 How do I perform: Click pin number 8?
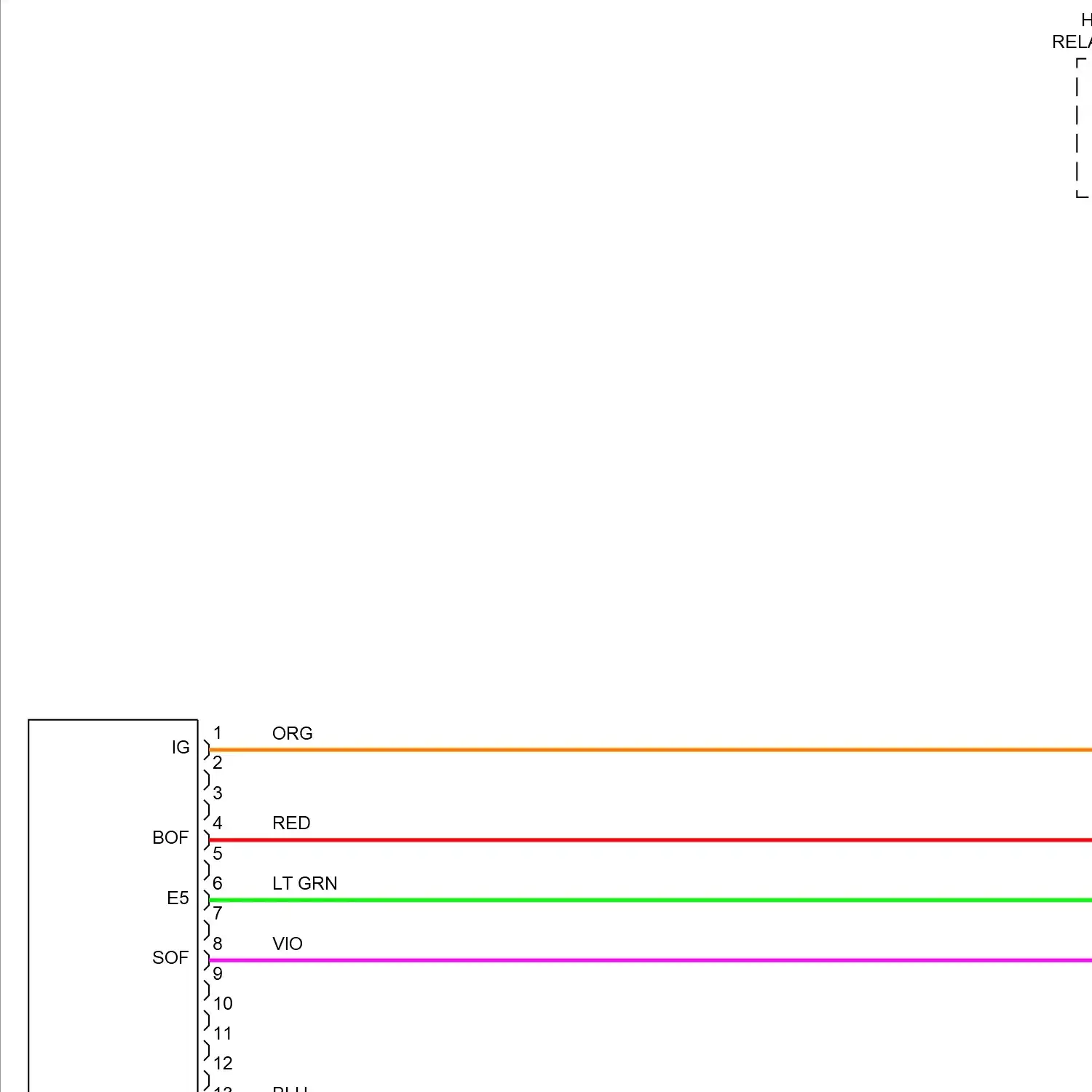pyautogui.click(x=217, y=943)
